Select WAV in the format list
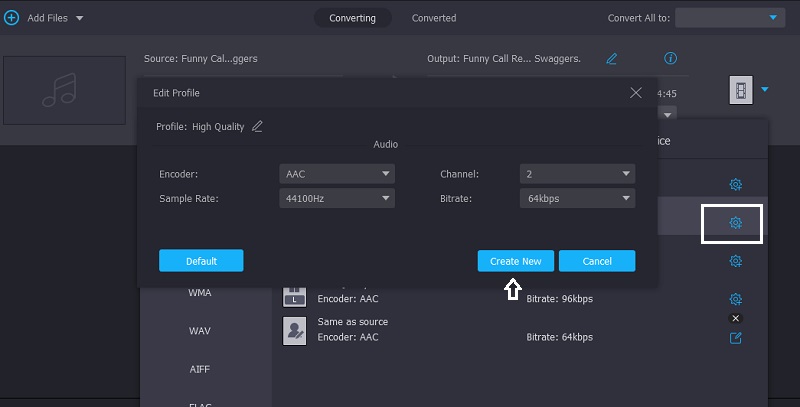Image resolution: width=800 pixels, height=407 pixels. point(200,330)
